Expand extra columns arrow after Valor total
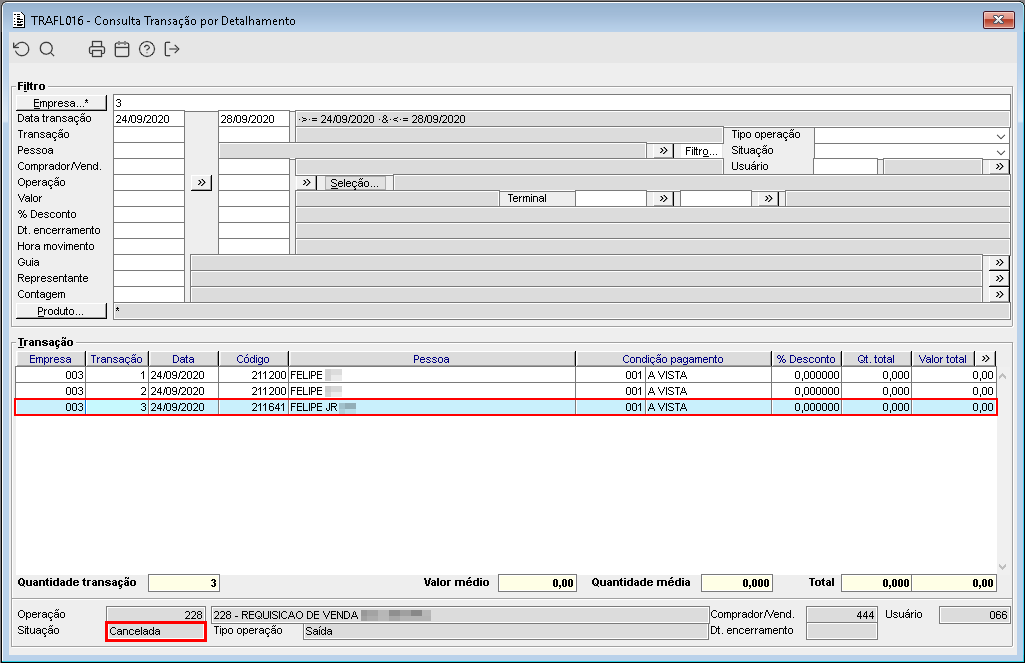Viewport: 1025px width, 663px height. tap(985, 358)
